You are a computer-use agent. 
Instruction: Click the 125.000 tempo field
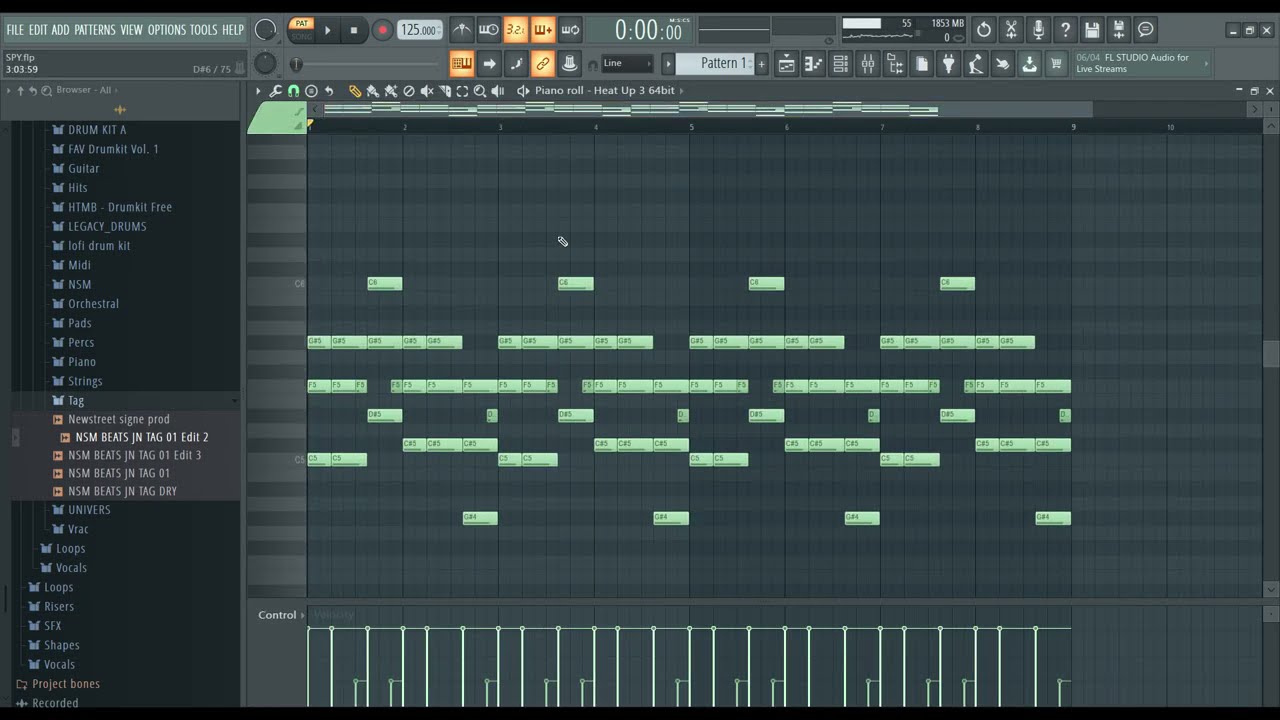419,30
